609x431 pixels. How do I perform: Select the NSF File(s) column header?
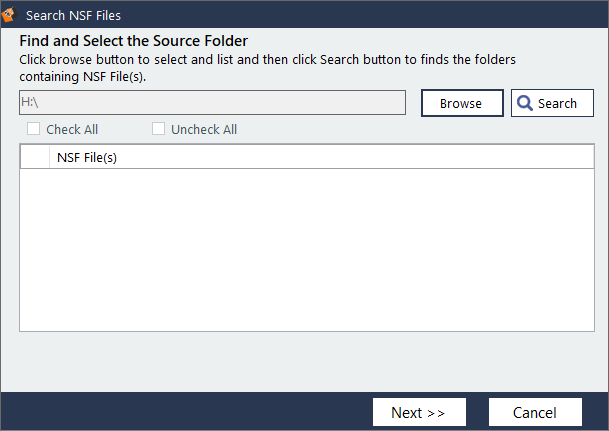tap(88, 158)
